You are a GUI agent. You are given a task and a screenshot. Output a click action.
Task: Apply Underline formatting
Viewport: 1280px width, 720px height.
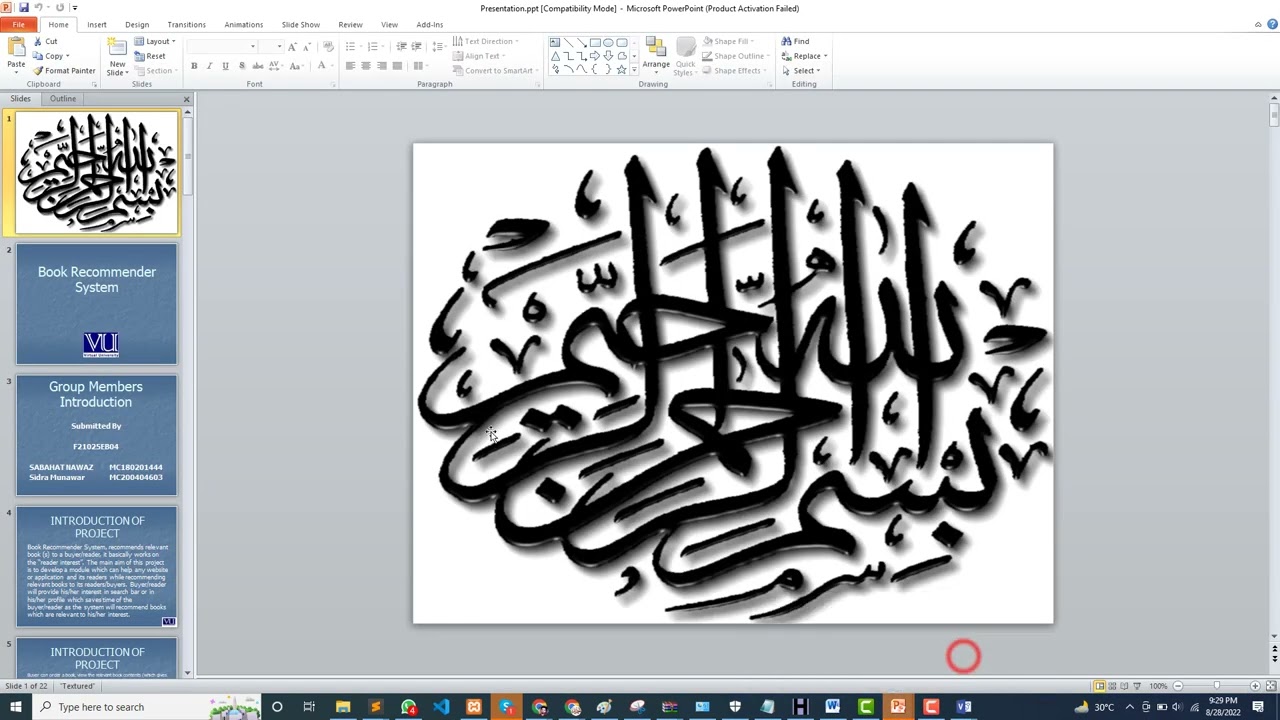(225, 66)
